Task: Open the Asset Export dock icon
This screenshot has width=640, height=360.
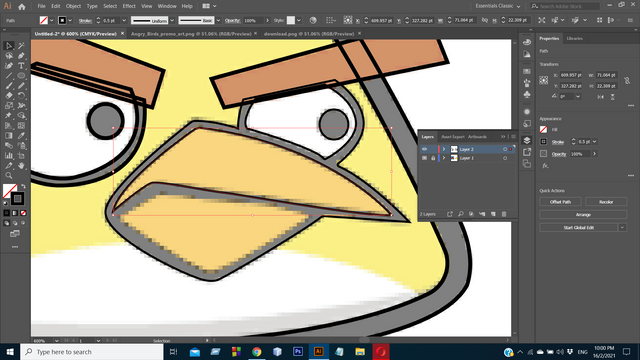Action: (527, 152)
